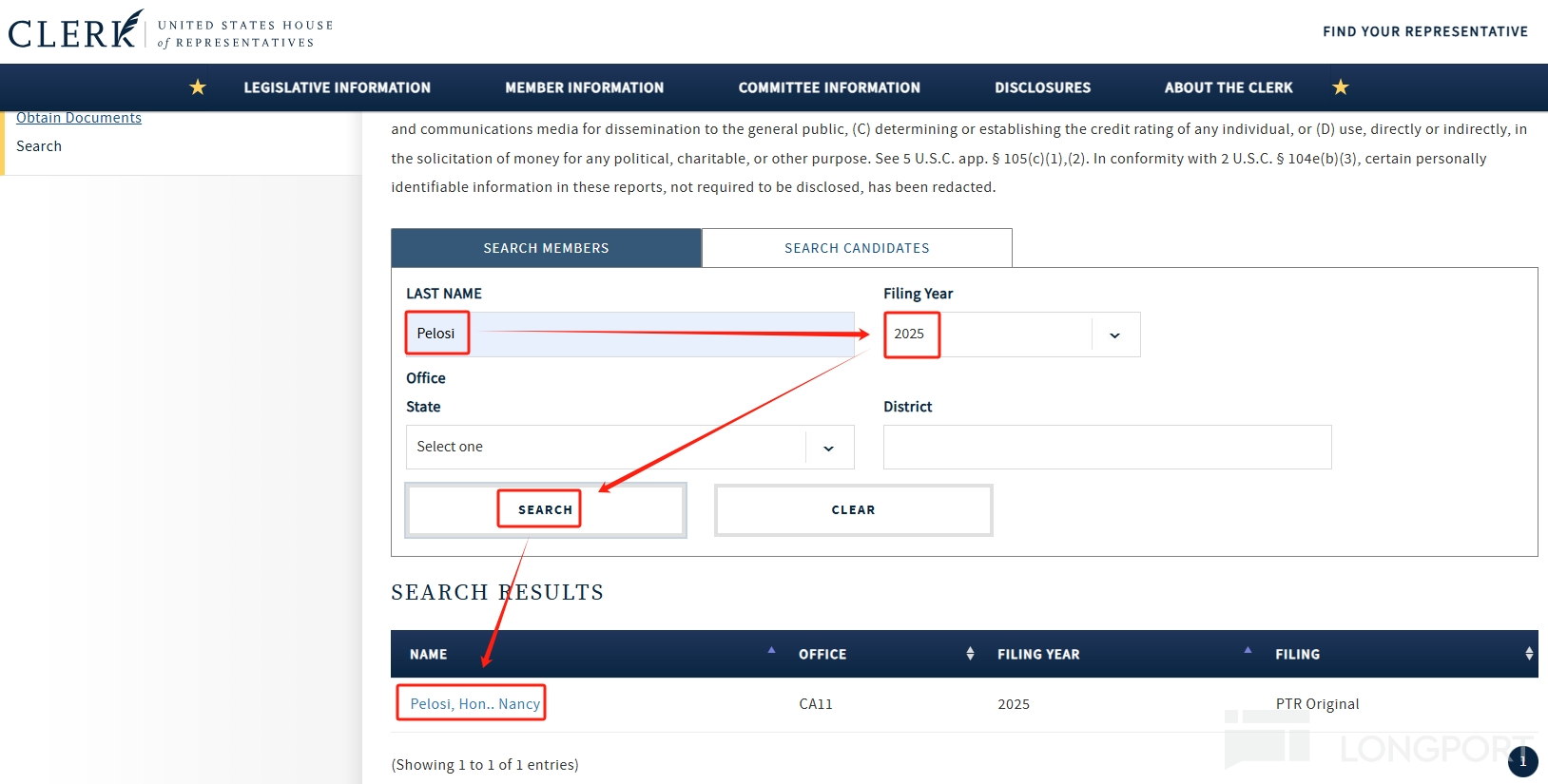Click the District input field

1108,447
